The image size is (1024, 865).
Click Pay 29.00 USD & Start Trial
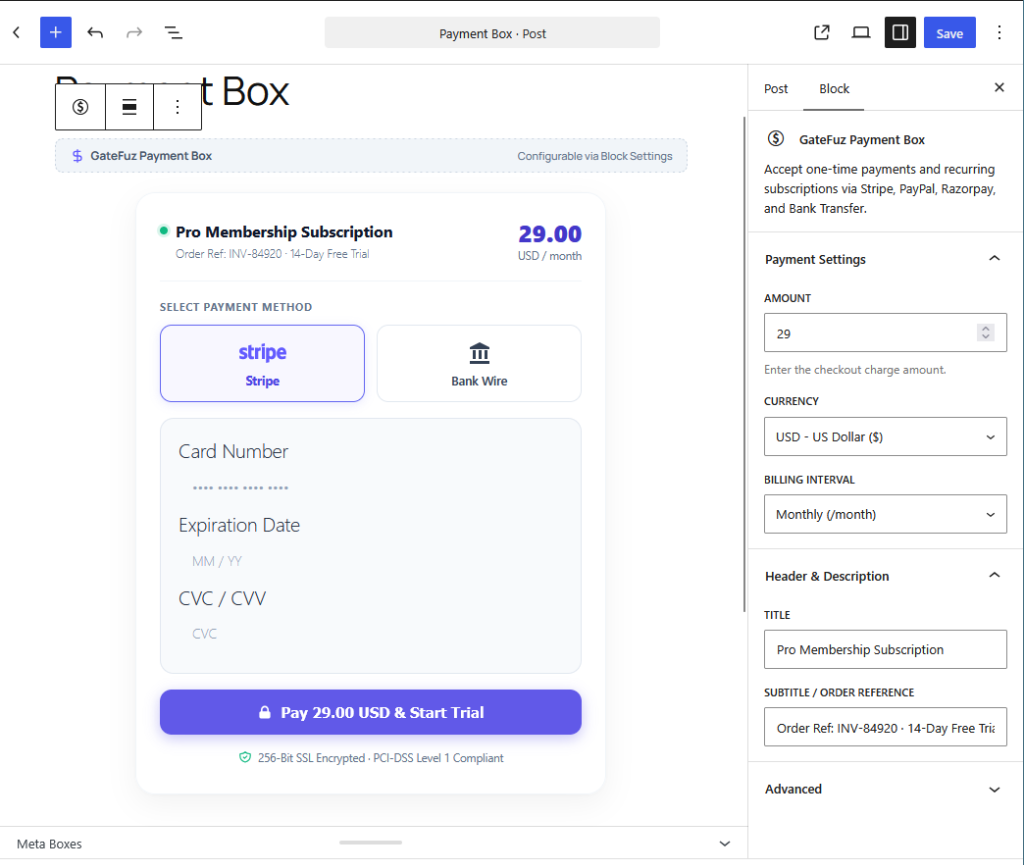[370, 712]
